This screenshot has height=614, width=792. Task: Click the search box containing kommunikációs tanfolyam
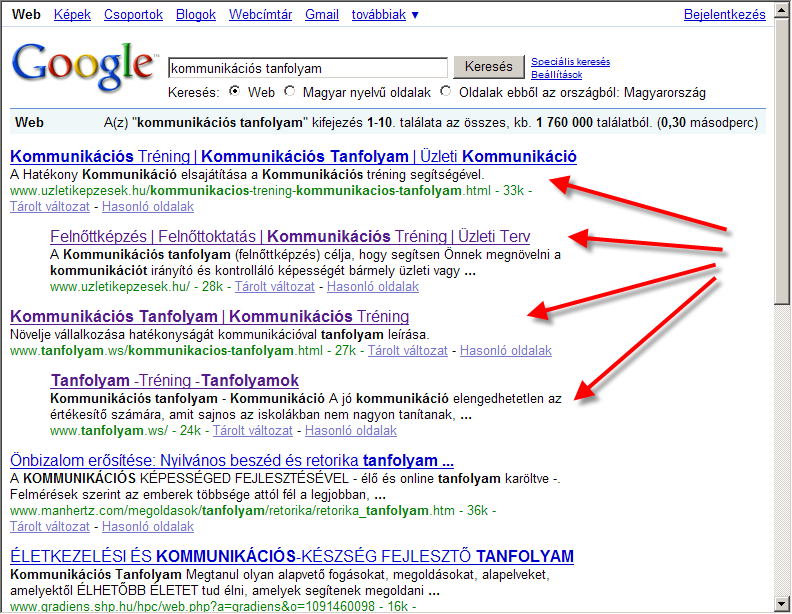coord(308,68)
